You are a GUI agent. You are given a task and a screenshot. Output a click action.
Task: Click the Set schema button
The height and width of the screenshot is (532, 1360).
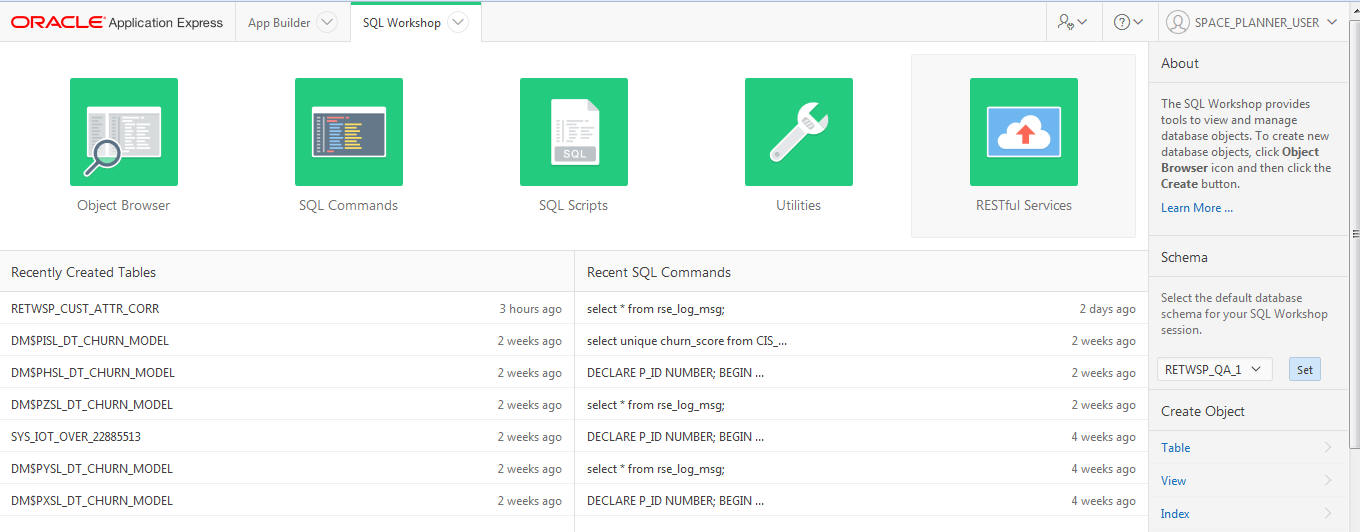pos(1305,369)
